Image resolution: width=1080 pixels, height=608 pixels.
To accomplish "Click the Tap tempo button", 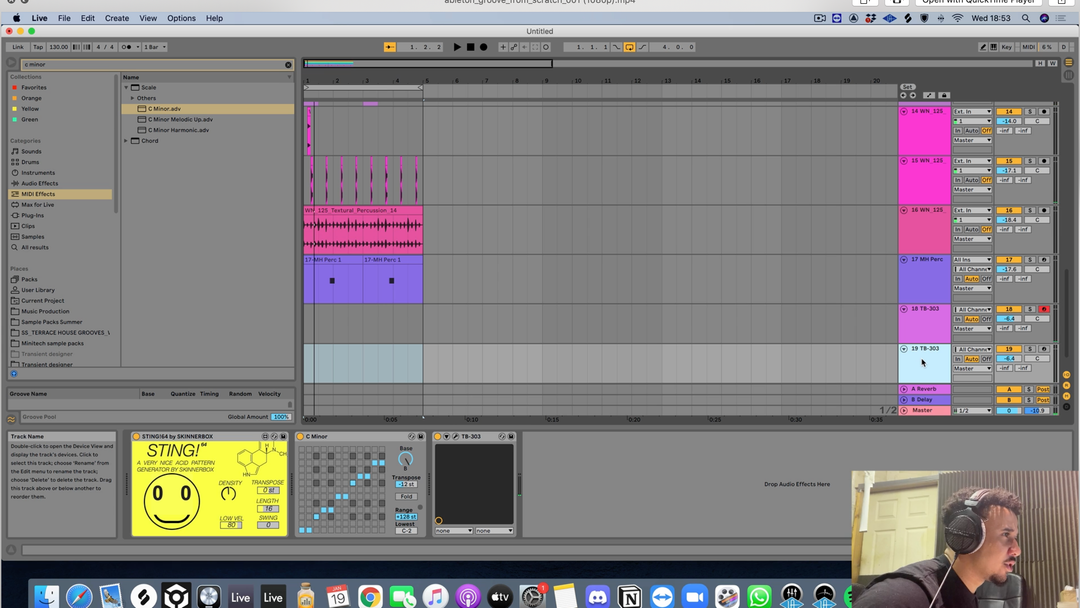I will click(38, 47).
